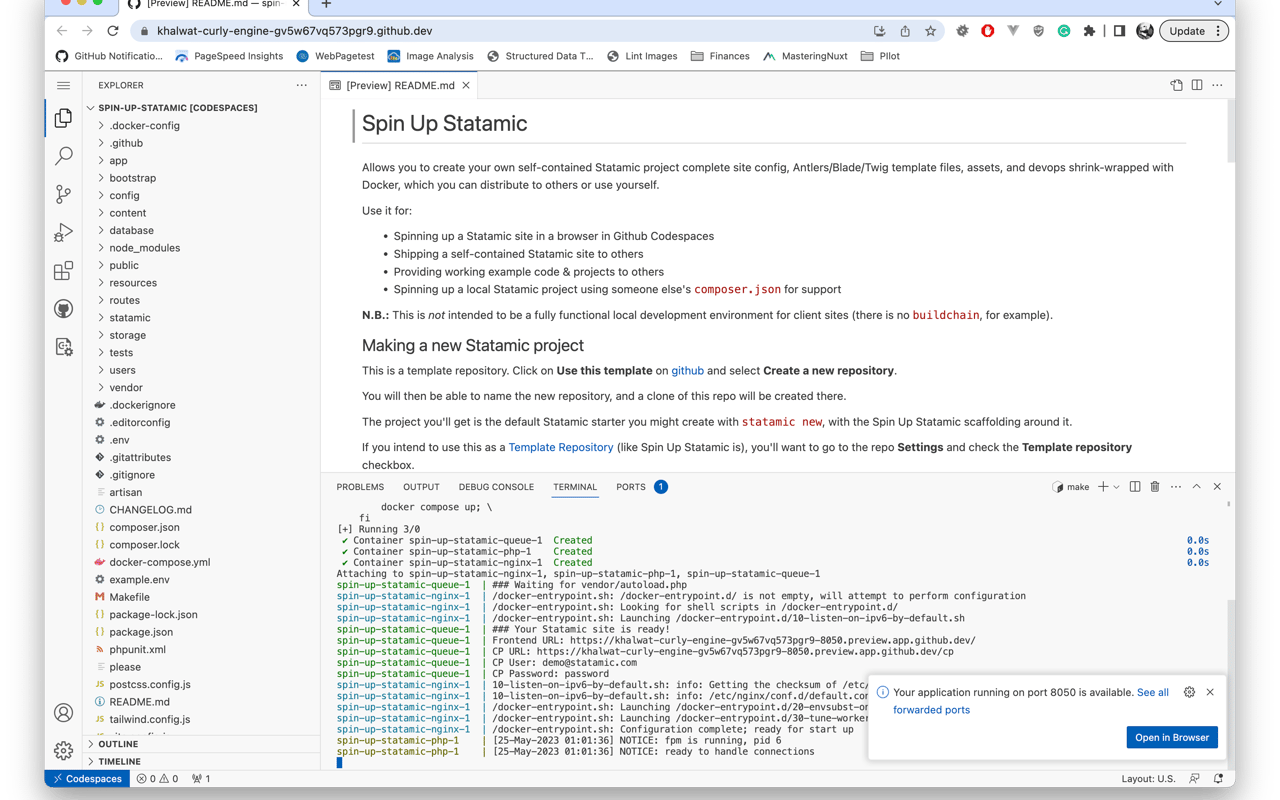Click the Codespaces remote indicator
This screenshot has width=1280, height=800.
[88, 779]
